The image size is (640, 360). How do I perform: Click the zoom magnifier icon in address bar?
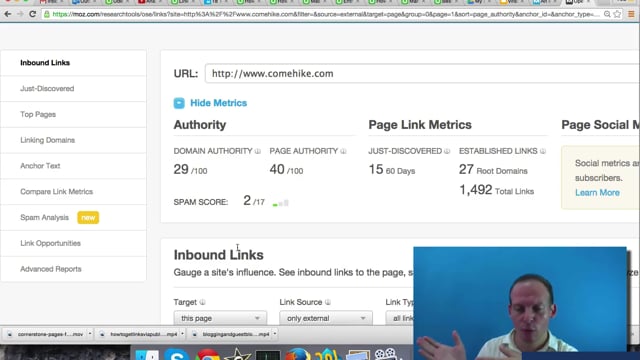607,14
